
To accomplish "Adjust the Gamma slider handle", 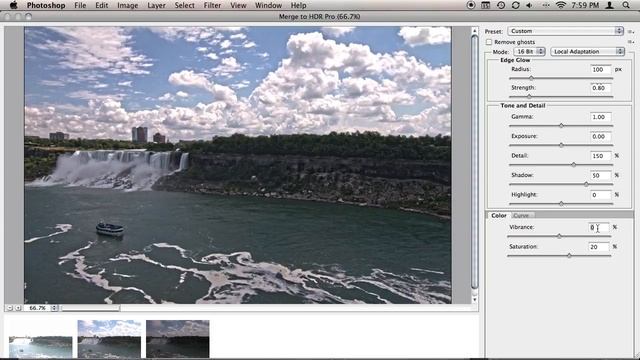I will click(561, 126).
